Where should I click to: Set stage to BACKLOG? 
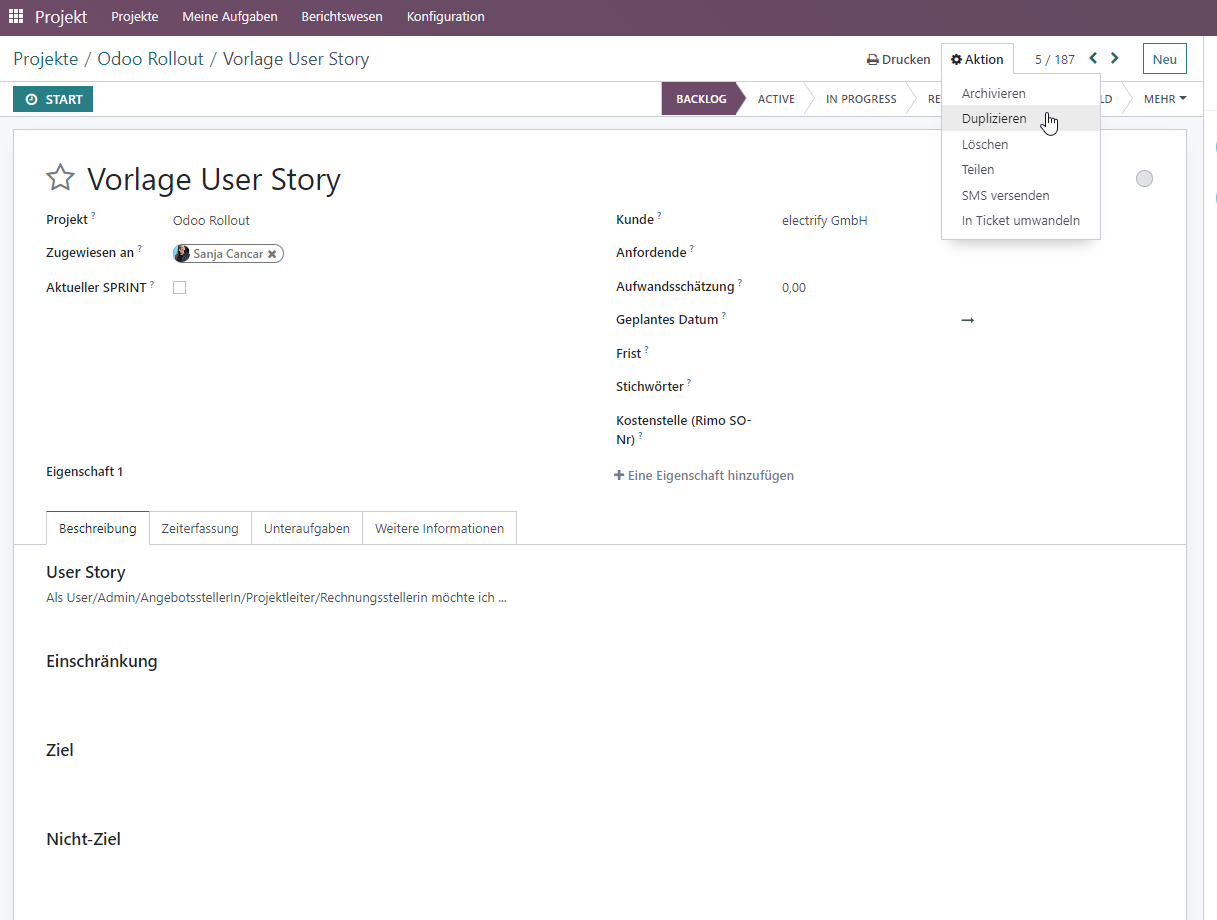click(701, 99)
